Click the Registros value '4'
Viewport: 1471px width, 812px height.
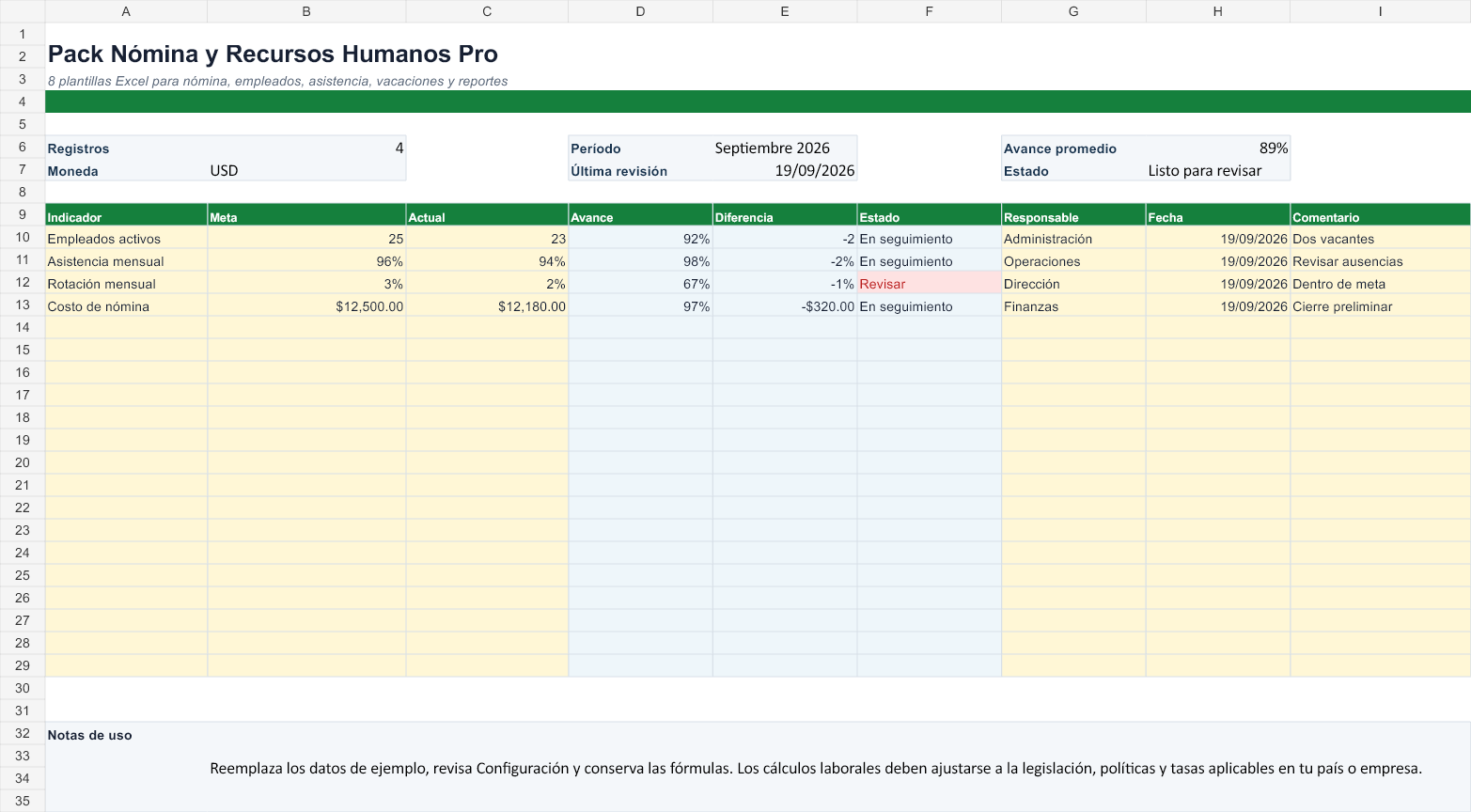[306, 148]
